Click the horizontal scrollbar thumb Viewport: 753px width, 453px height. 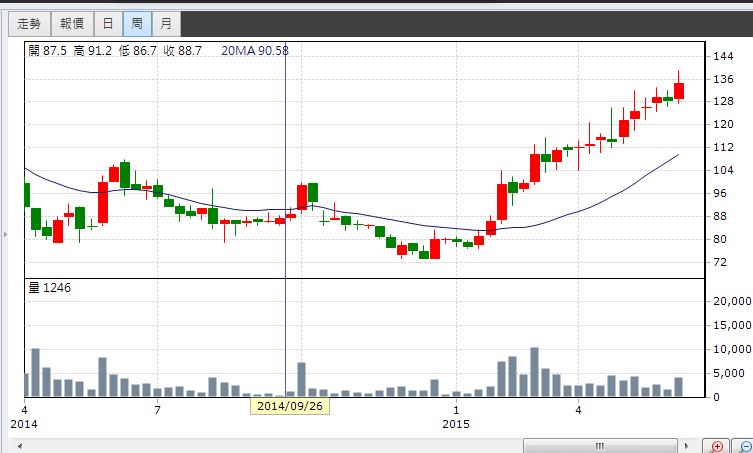(600, 446)
